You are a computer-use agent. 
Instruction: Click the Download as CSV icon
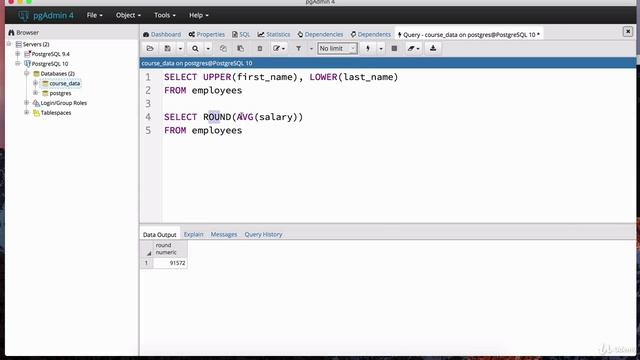[433, 49]
